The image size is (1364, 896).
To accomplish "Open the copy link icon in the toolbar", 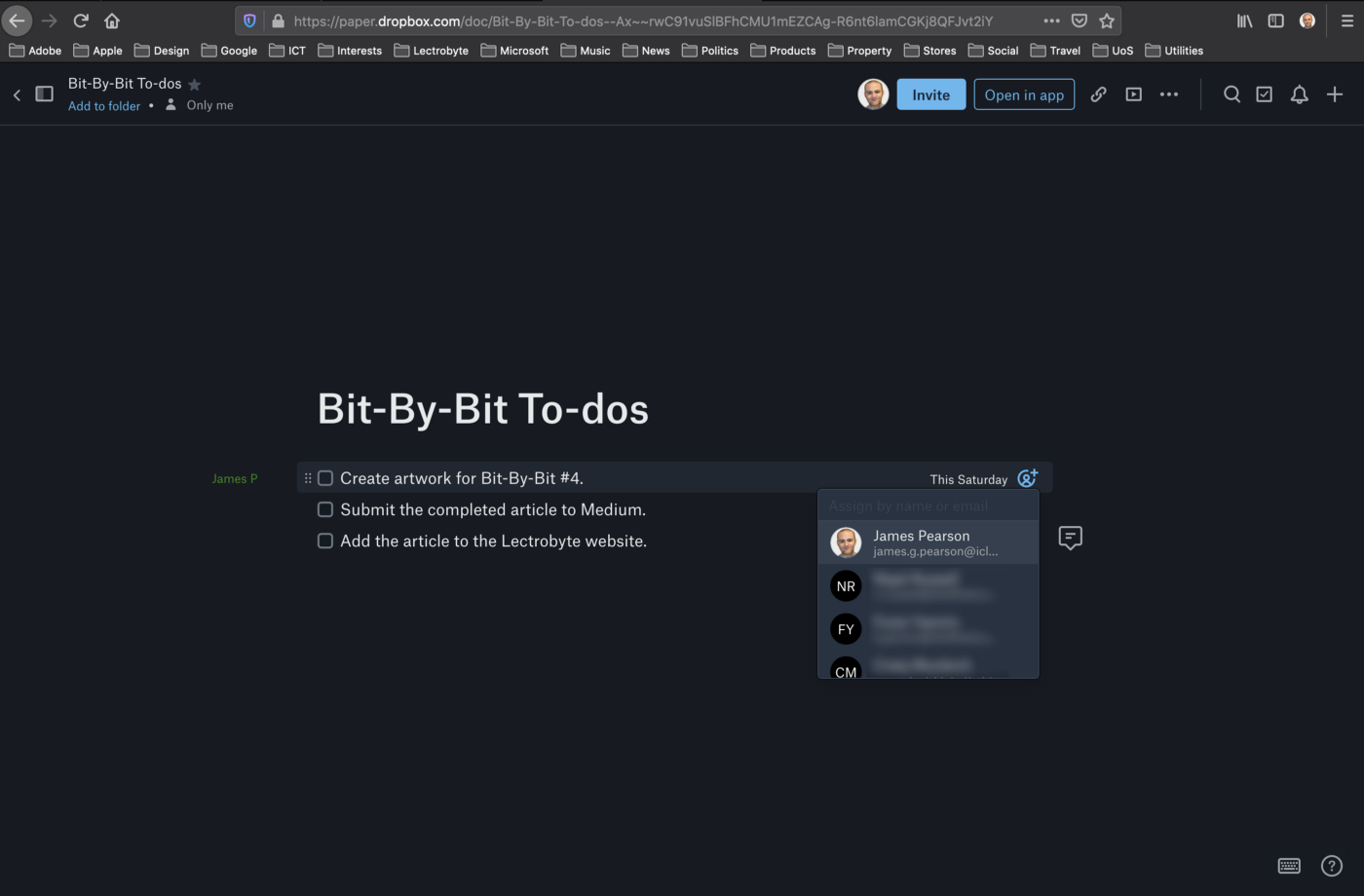I will [x=1098, y=93].
